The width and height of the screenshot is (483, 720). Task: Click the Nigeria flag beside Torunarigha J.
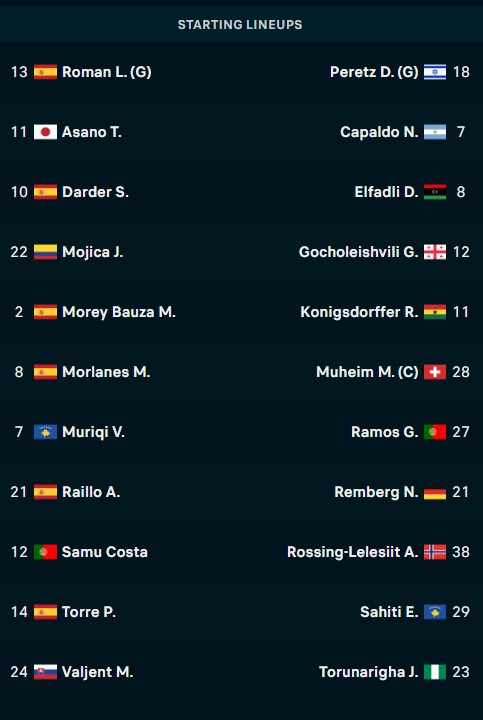click(x=435, y=672)
